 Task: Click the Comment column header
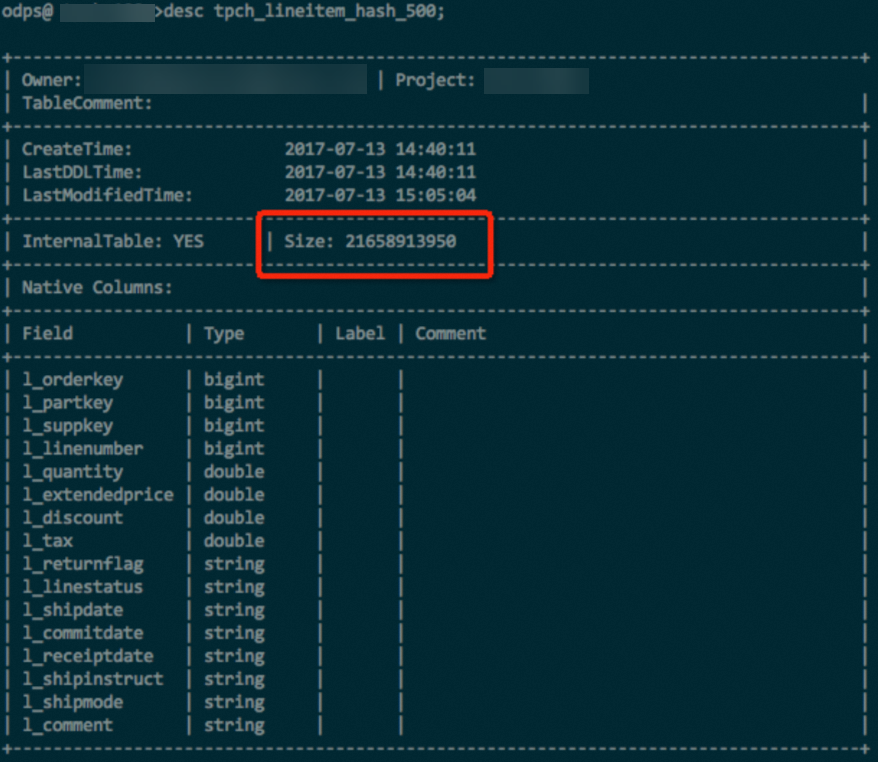point(450,333)
